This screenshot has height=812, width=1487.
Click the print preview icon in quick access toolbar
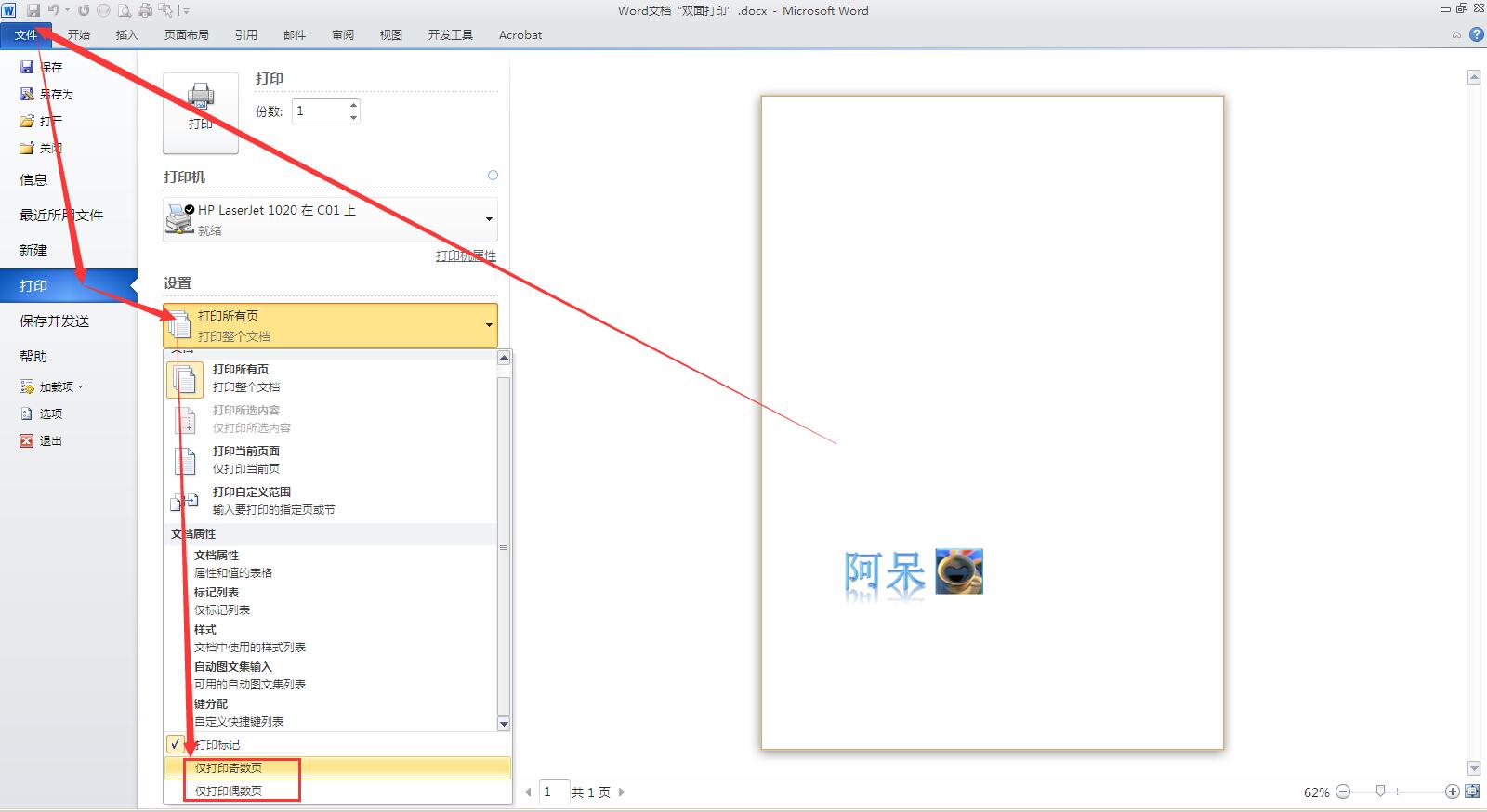[x=124, y=10]
